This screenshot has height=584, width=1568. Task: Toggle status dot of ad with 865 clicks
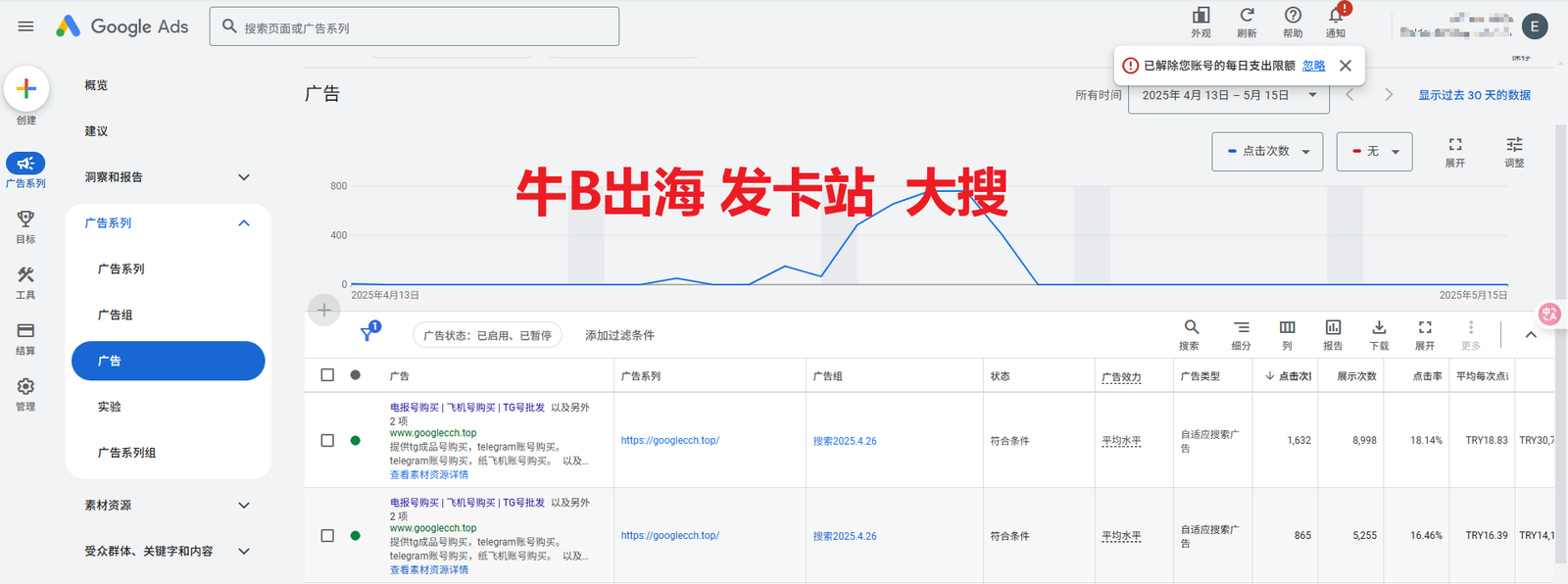[x=355, y=536]
